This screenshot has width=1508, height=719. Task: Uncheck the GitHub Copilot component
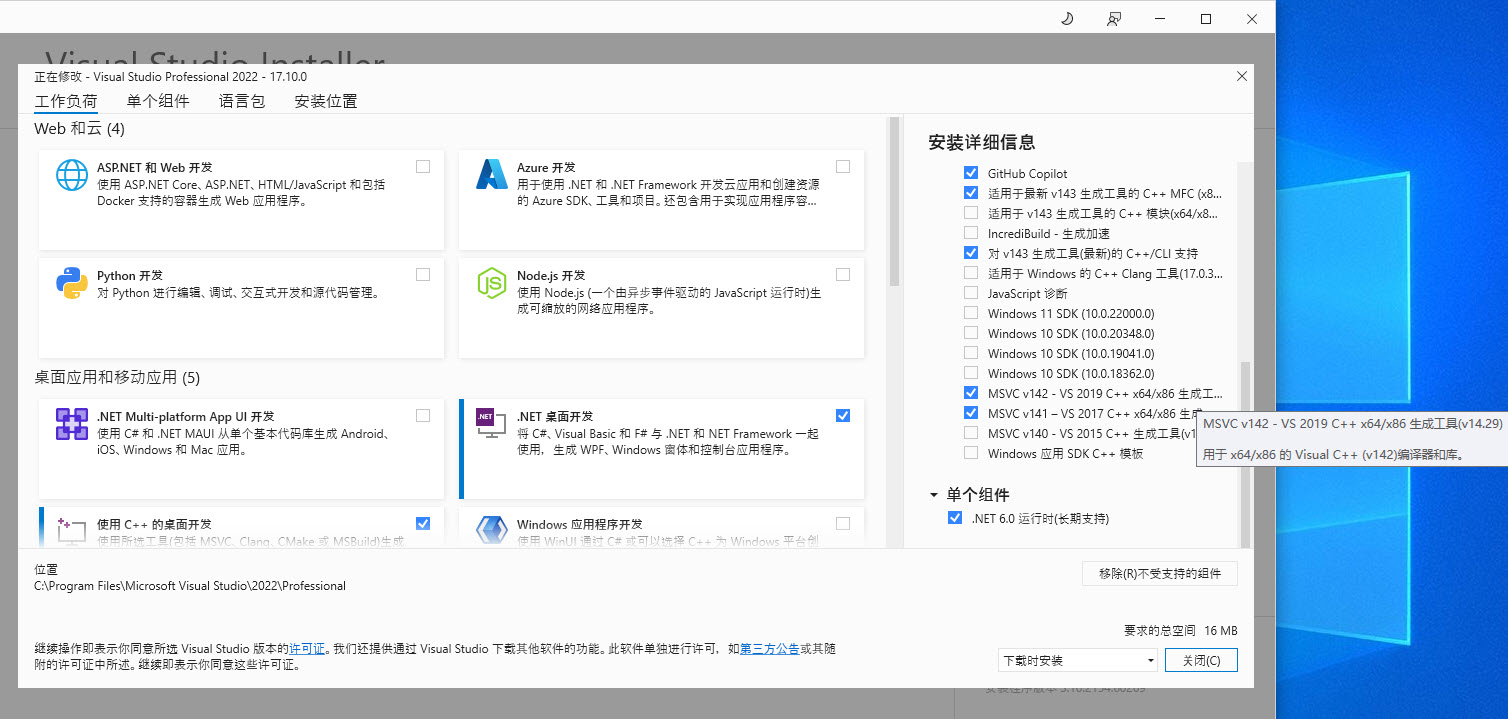[971, 173]
